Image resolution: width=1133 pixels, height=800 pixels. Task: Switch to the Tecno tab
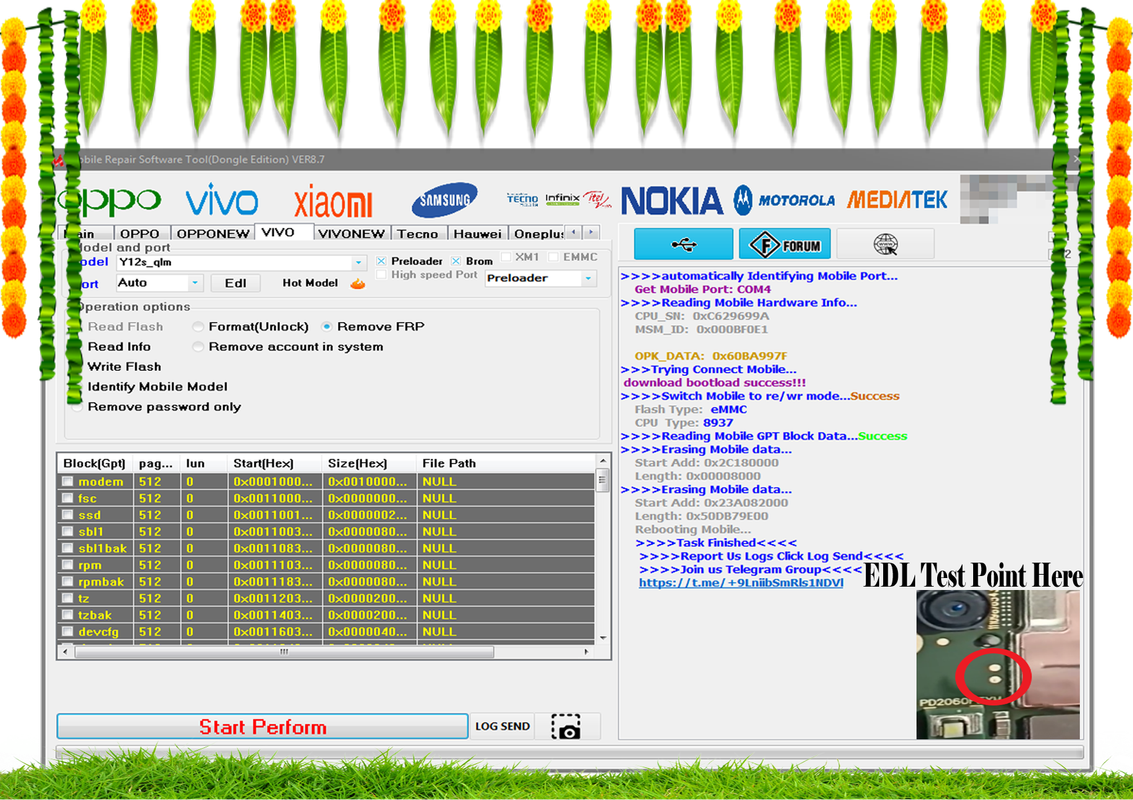[418, 233]
